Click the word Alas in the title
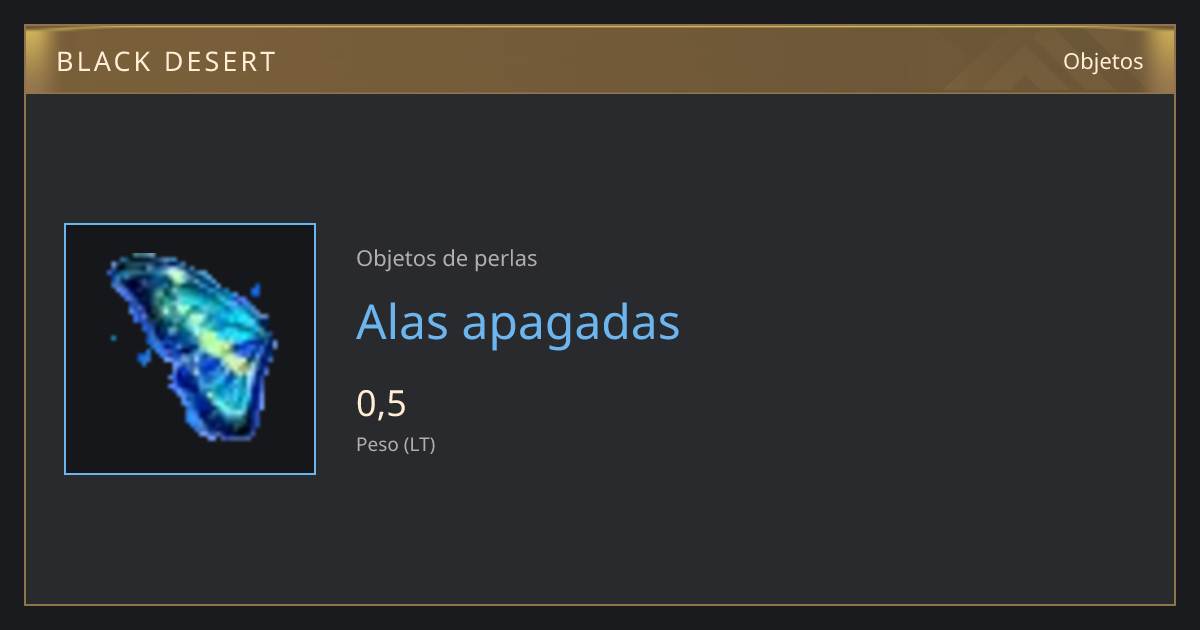 click(x=403, y=322)
